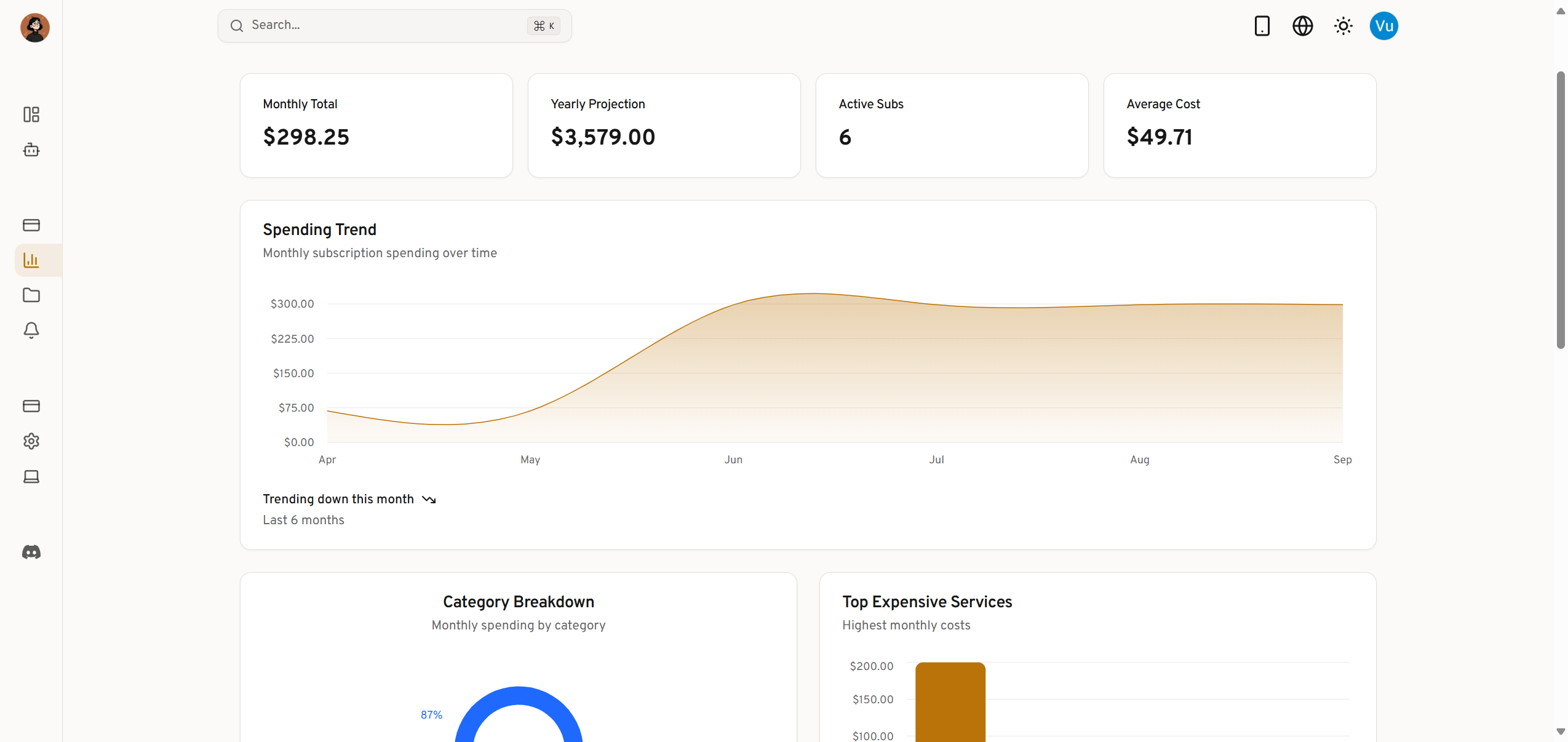The height and width of the screenshot is (742, 1568).
Task: Open the upper credit card sidebar icon
Action: coord(31,225)
